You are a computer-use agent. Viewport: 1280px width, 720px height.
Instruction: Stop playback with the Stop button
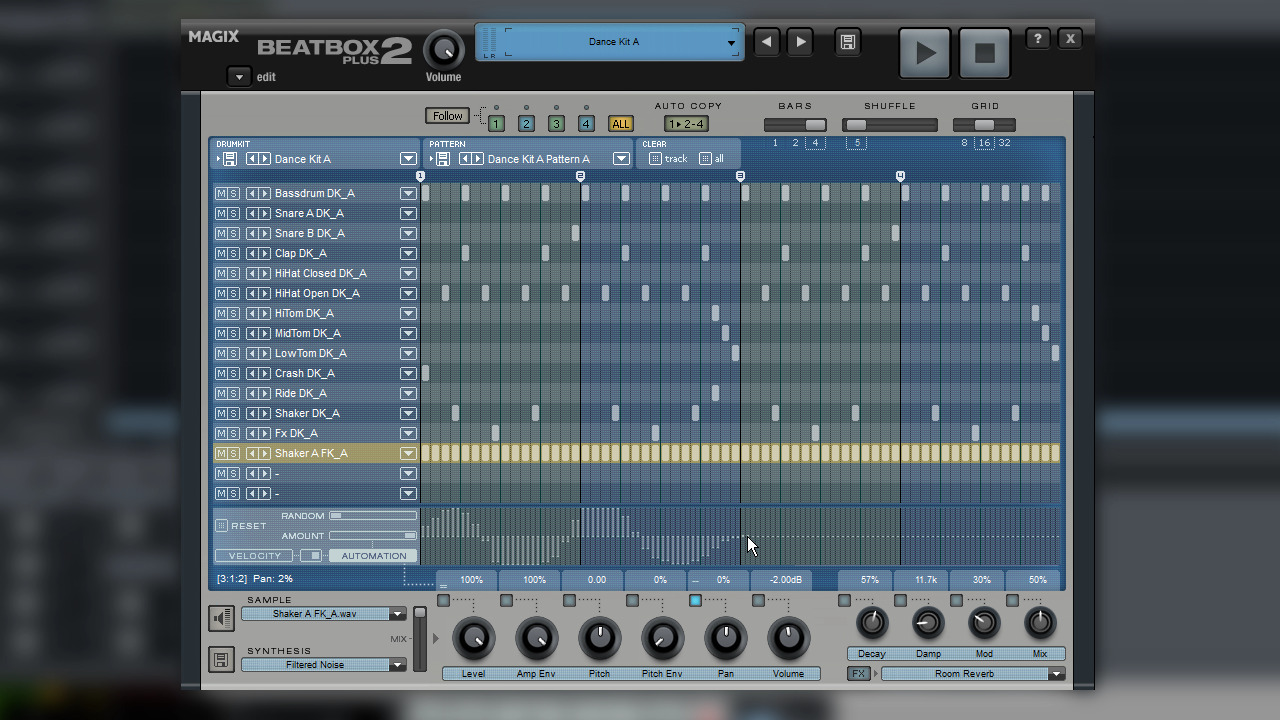(x=985, y=53)
